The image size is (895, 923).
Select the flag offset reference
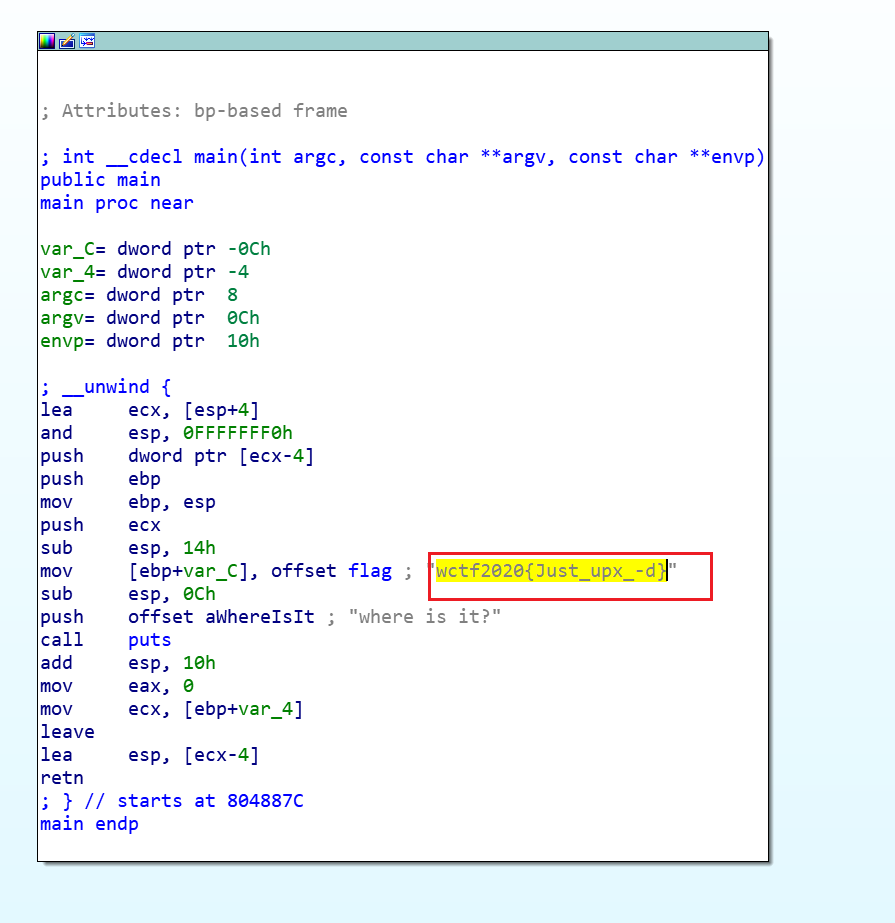[x=370, y=571]
